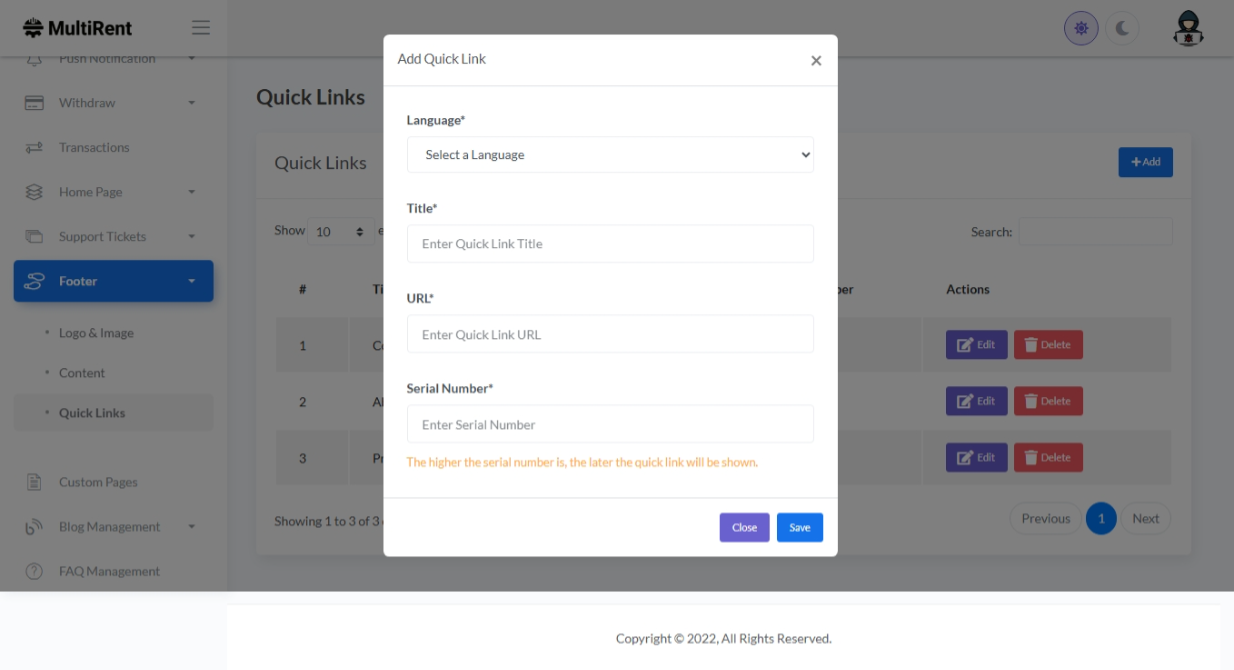Click the Blog Management sidebar icon
The height and width of the screenshot is (670, 1234).
(x=34, y=527)
